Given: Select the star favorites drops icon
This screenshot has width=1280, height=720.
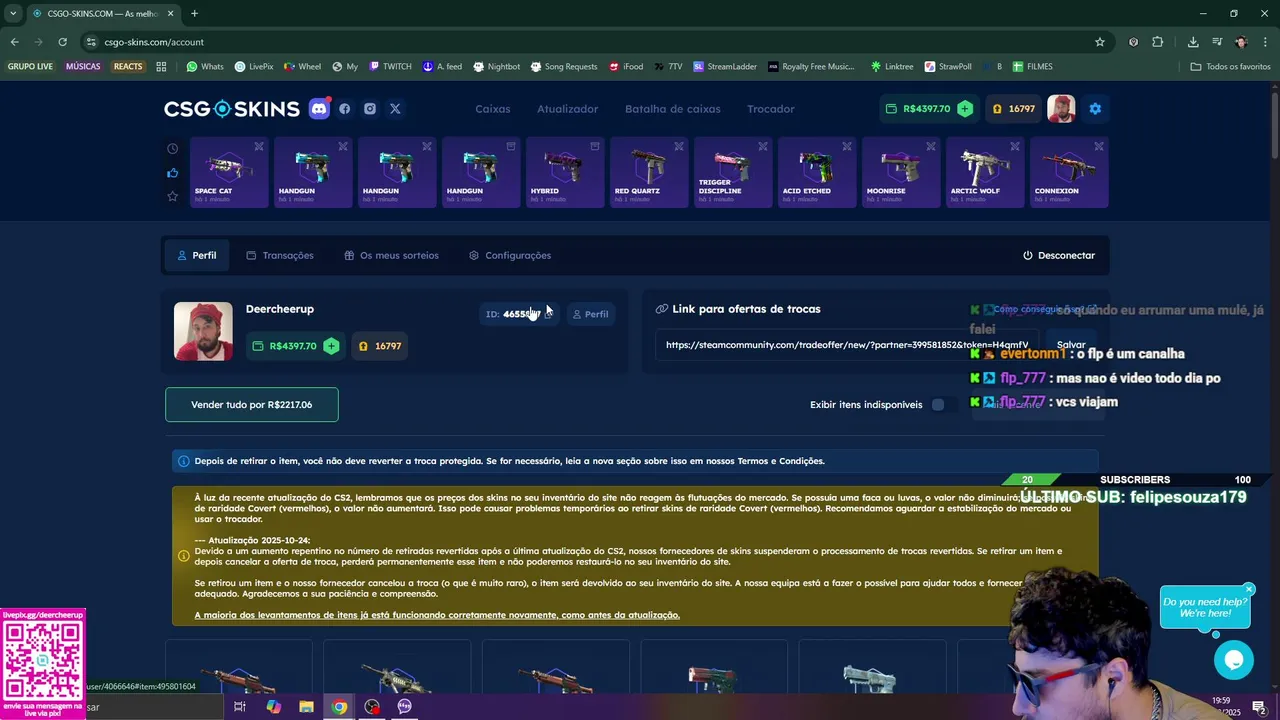Looking at the screenshot, I should coord(172,196).
